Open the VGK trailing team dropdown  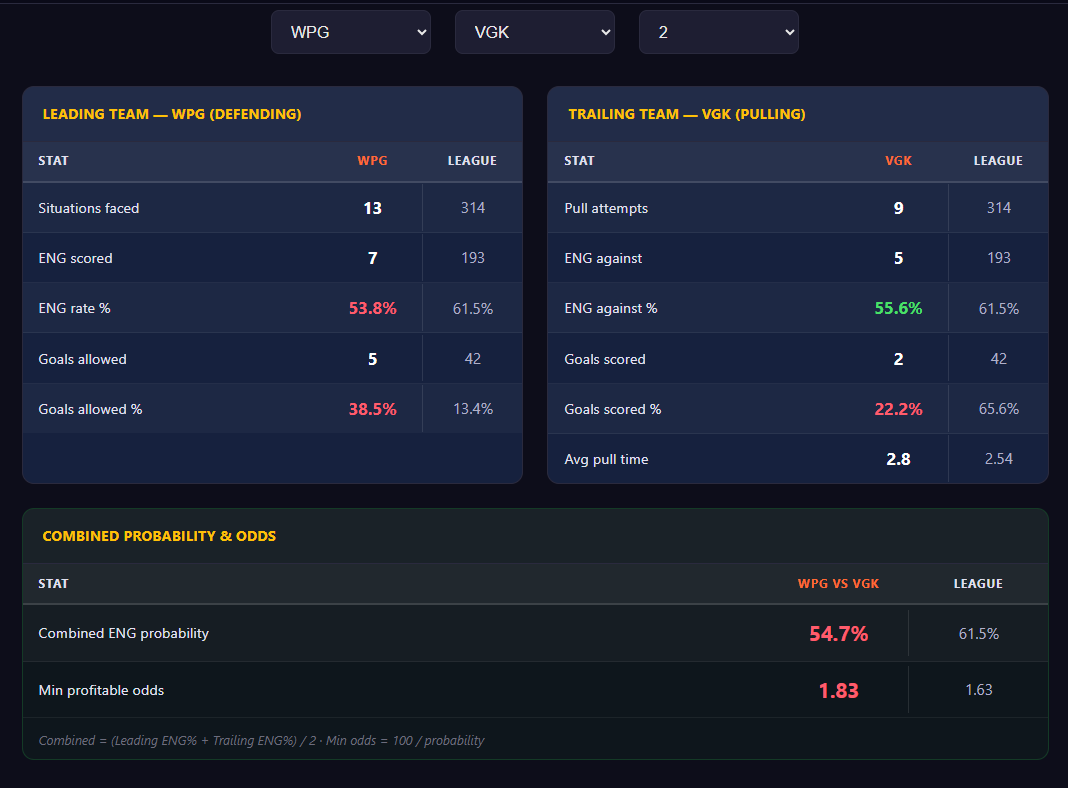pos(535,32)
